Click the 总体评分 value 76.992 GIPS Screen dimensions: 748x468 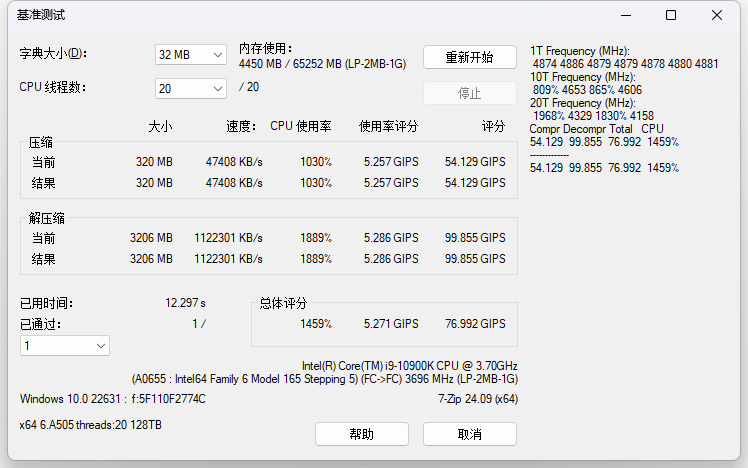click(475, 324)
